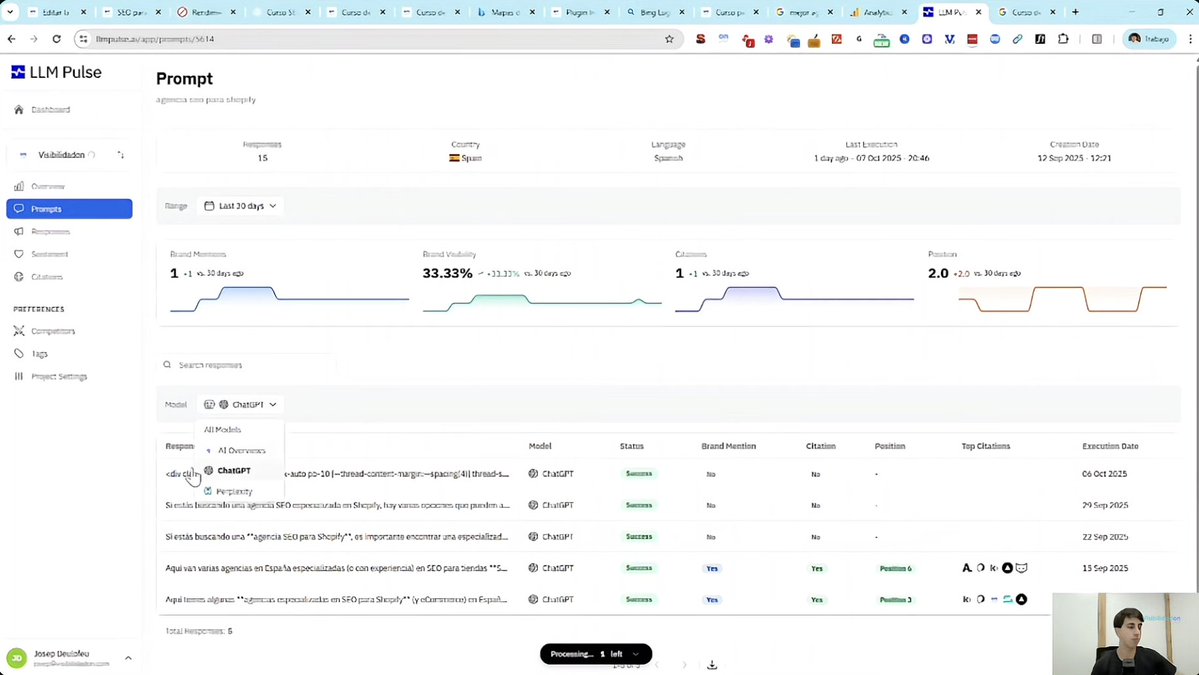Open Project Settings sliders icon
The width and height of the screenshot is (1199, 675).
pos(19,376)
